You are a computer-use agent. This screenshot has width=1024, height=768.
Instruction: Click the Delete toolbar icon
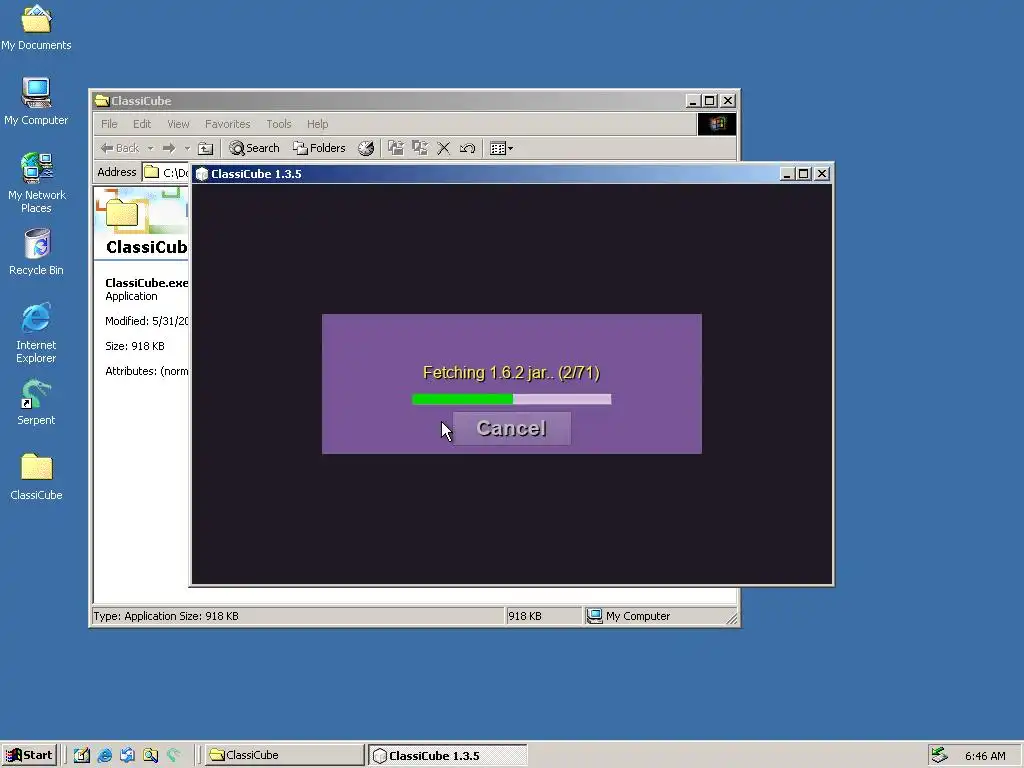[443, 148]
